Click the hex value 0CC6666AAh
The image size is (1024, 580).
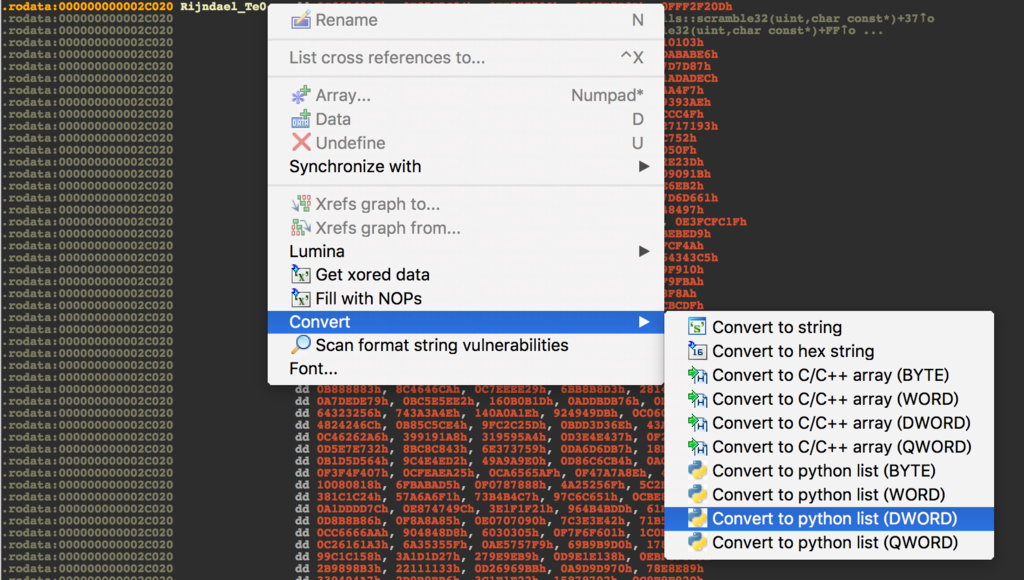352,532
